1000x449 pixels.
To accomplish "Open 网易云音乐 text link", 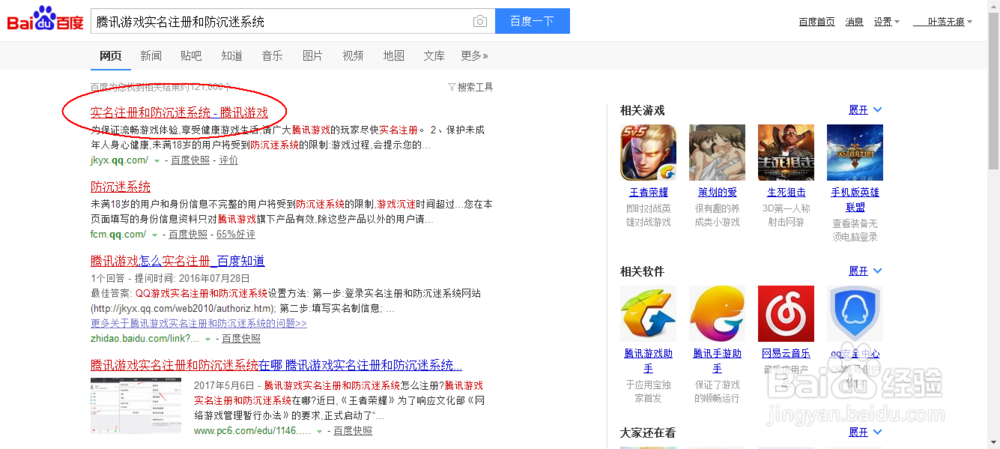I will 786,353.
